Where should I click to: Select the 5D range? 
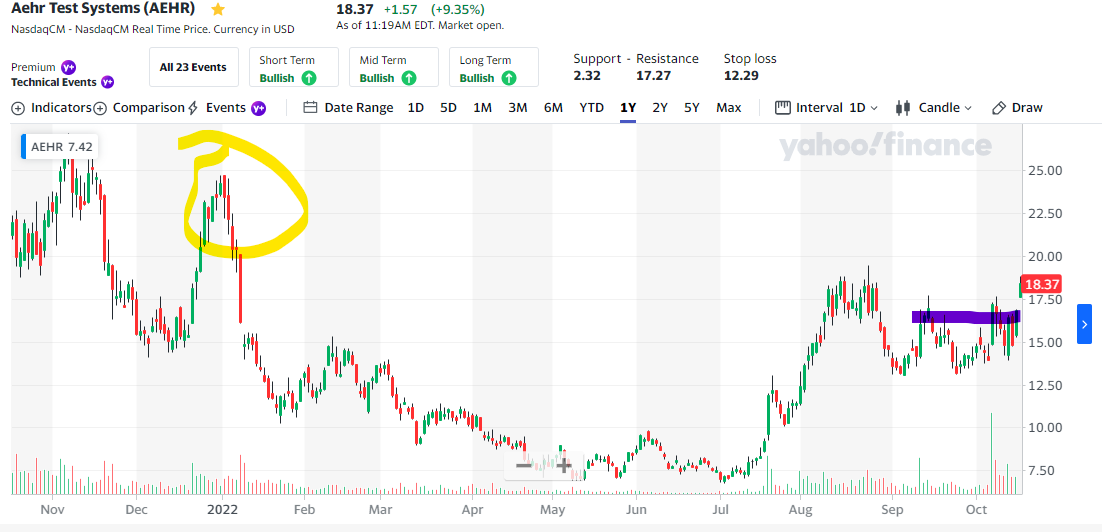[x=448, y=108]
